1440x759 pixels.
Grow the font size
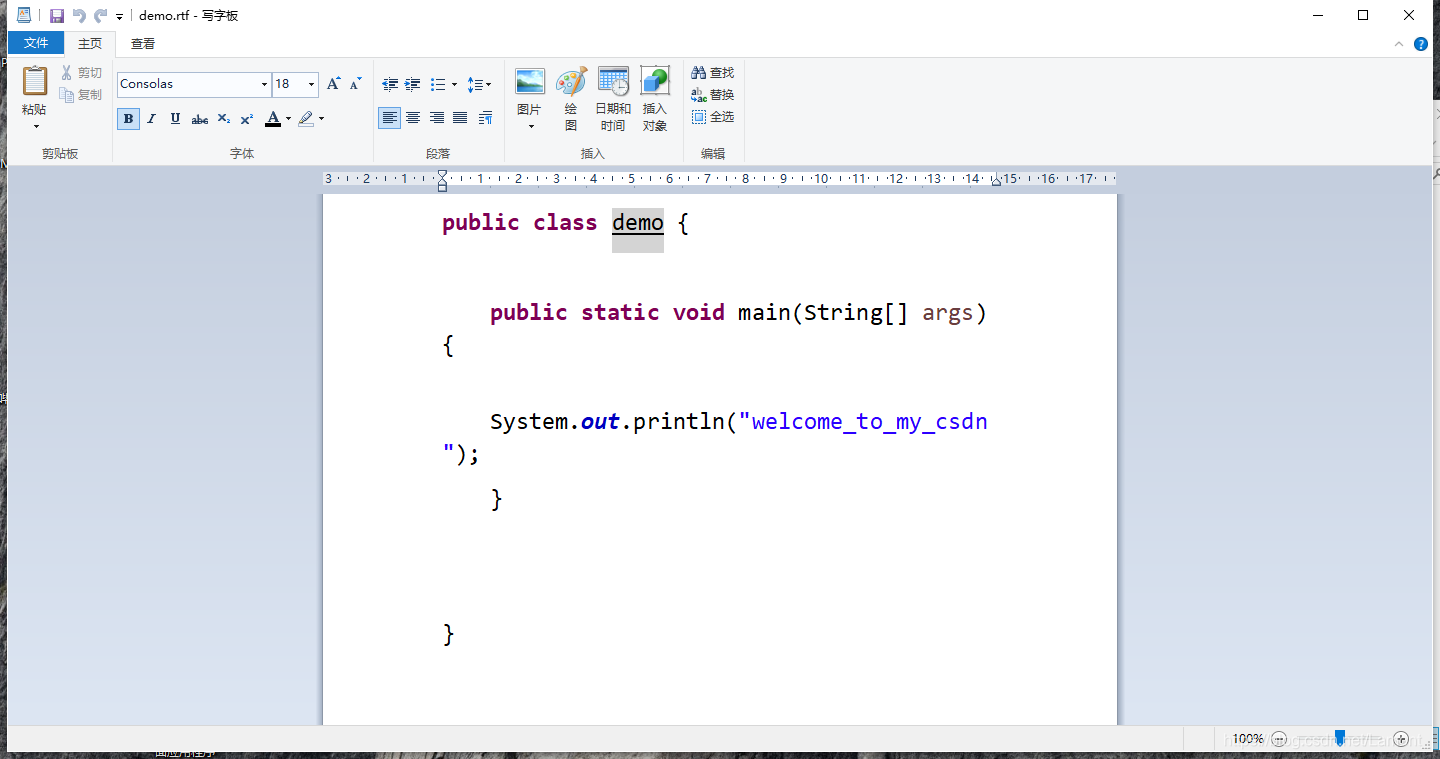(334, 84)
